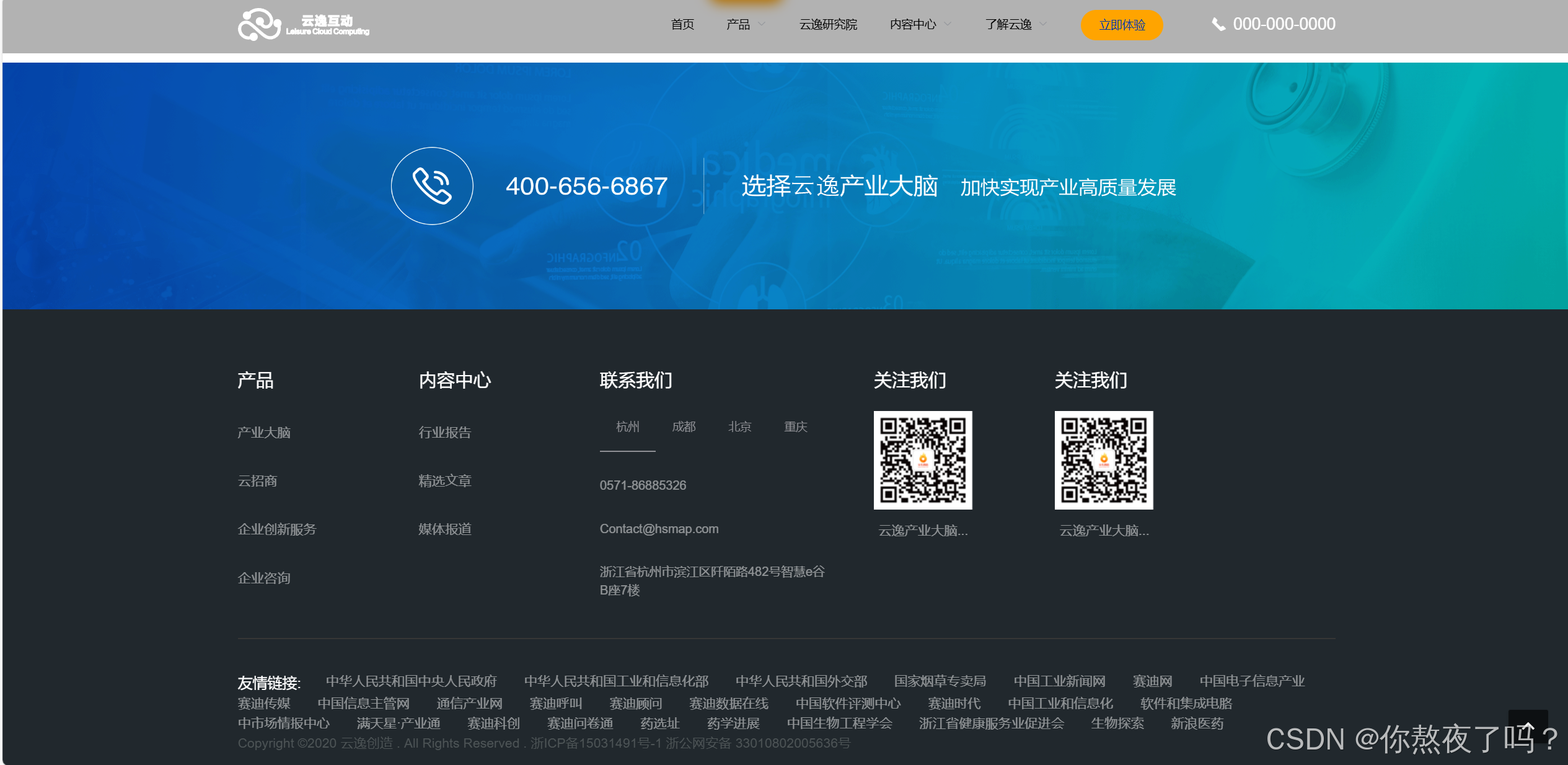Expand the 产品 dropdown chevron

[762, 24]
